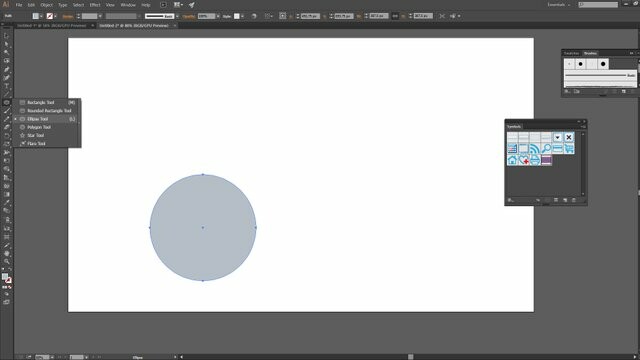Screen dimensions: 640x360
Task: Open the Arrange Documents dropdown
Action: [x=178, y=5]
